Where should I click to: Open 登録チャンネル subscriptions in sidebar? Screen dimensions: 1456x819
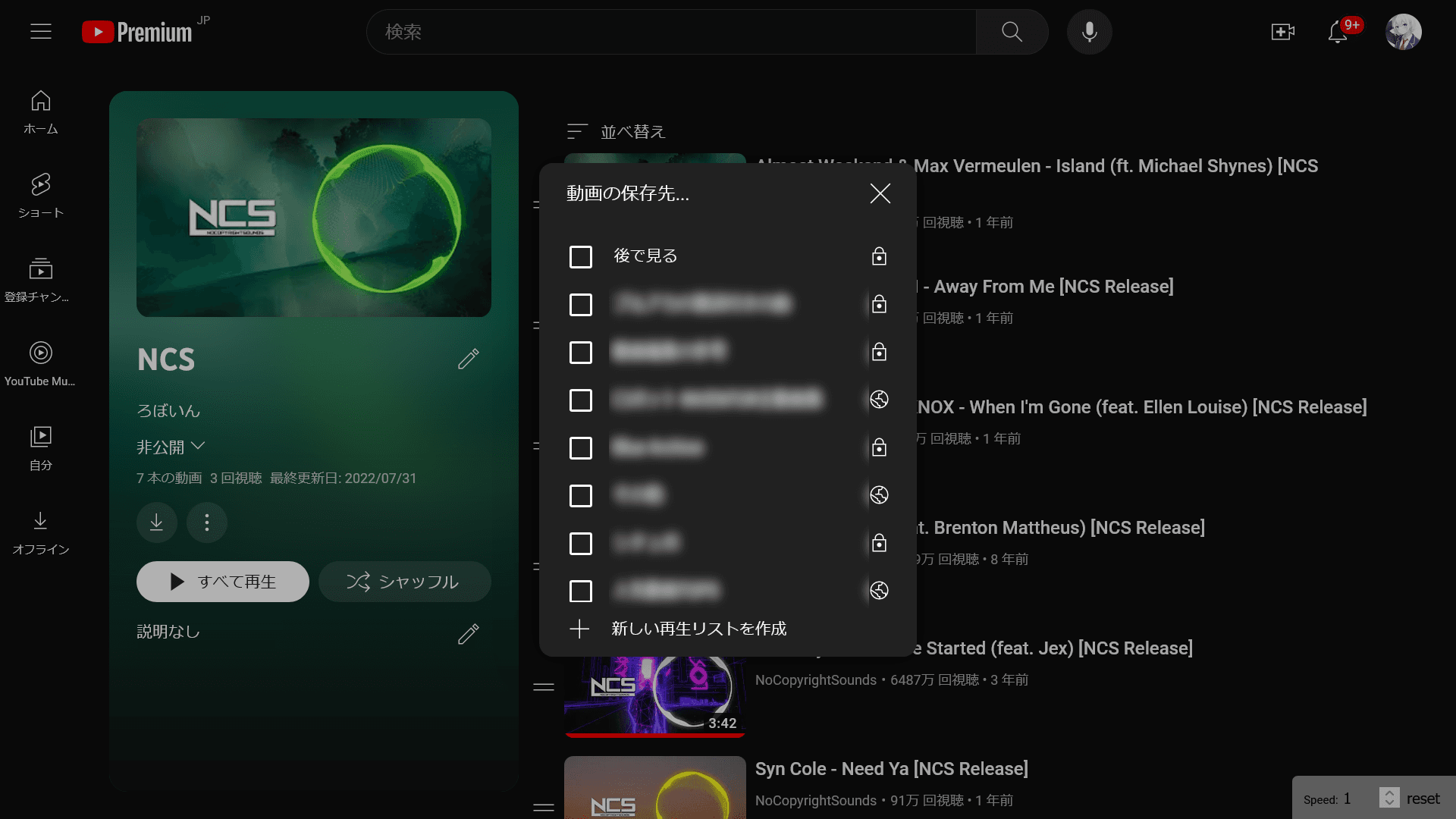pyautogui.click(x=41, y=281)
